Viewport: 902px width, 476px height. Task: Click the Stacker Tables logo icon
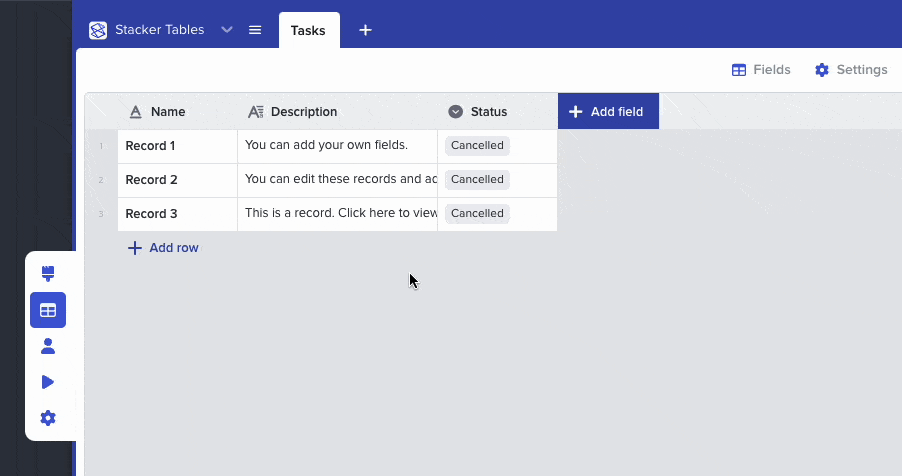[98, 30]
